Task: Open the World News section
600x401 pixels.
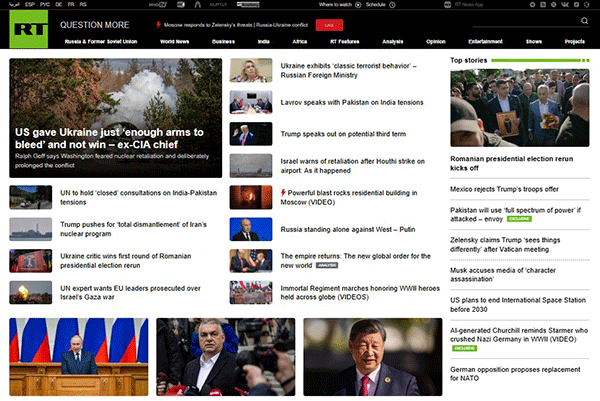Action: coord(174,41)
